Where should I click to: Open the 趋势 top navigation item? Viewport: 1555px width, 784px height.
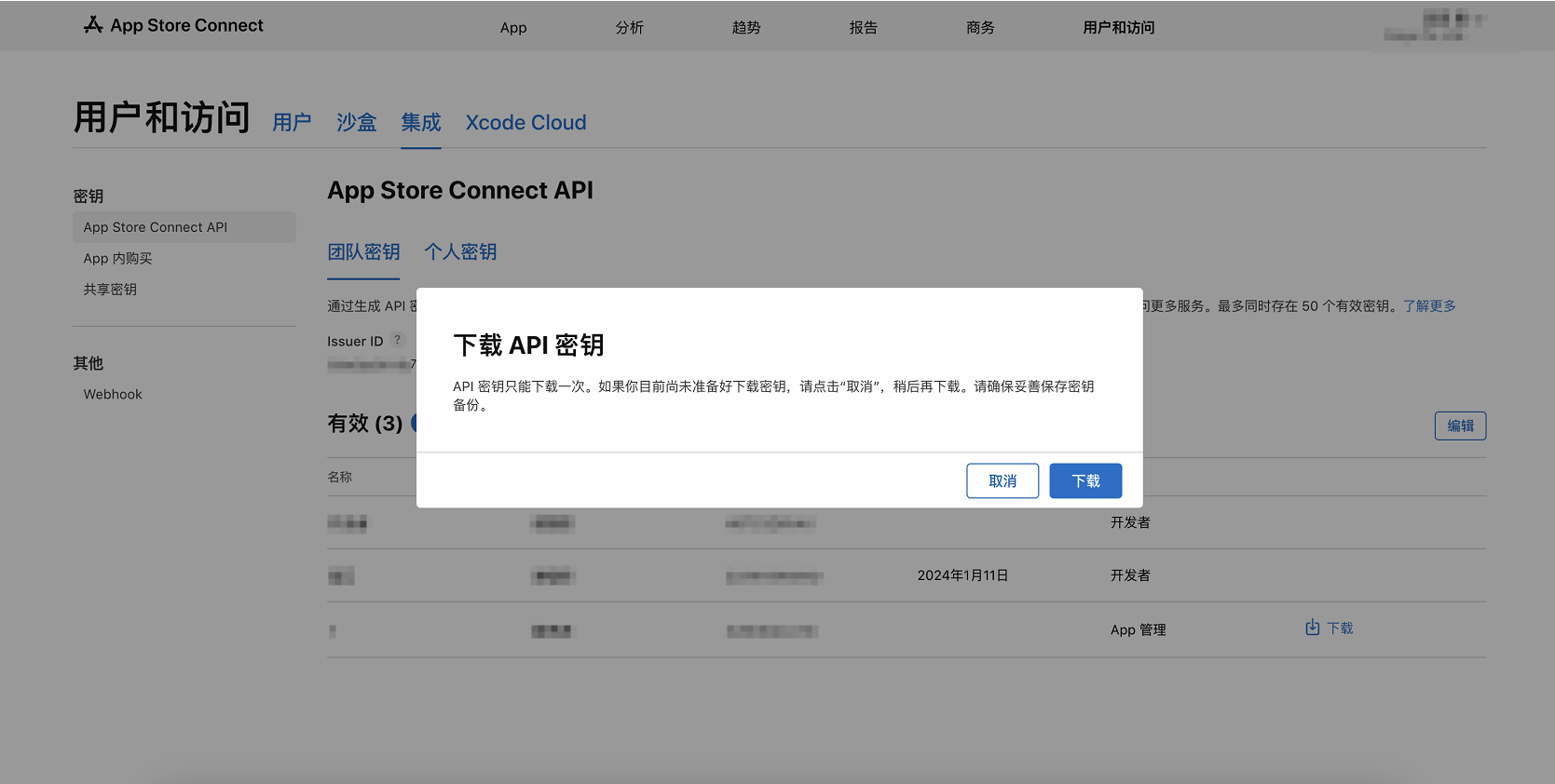pyautogui.click(x=746, y=27)
